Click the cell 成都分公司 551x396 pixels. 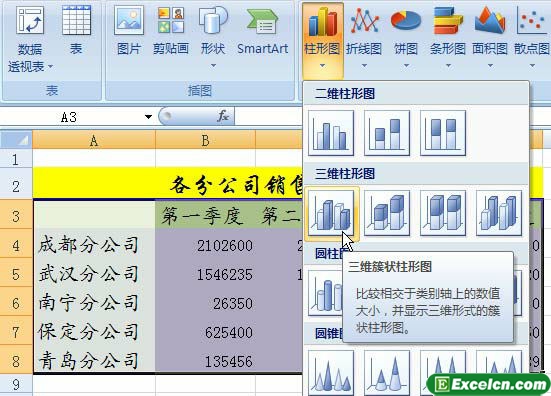[x=94, y=244]
